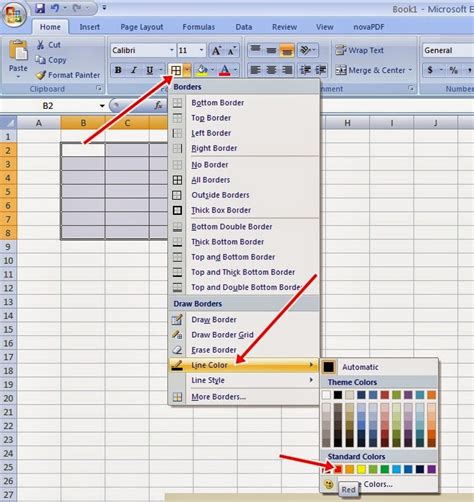Apply red font color A icon
Screen dimensions: 474x502
point(225,70)
